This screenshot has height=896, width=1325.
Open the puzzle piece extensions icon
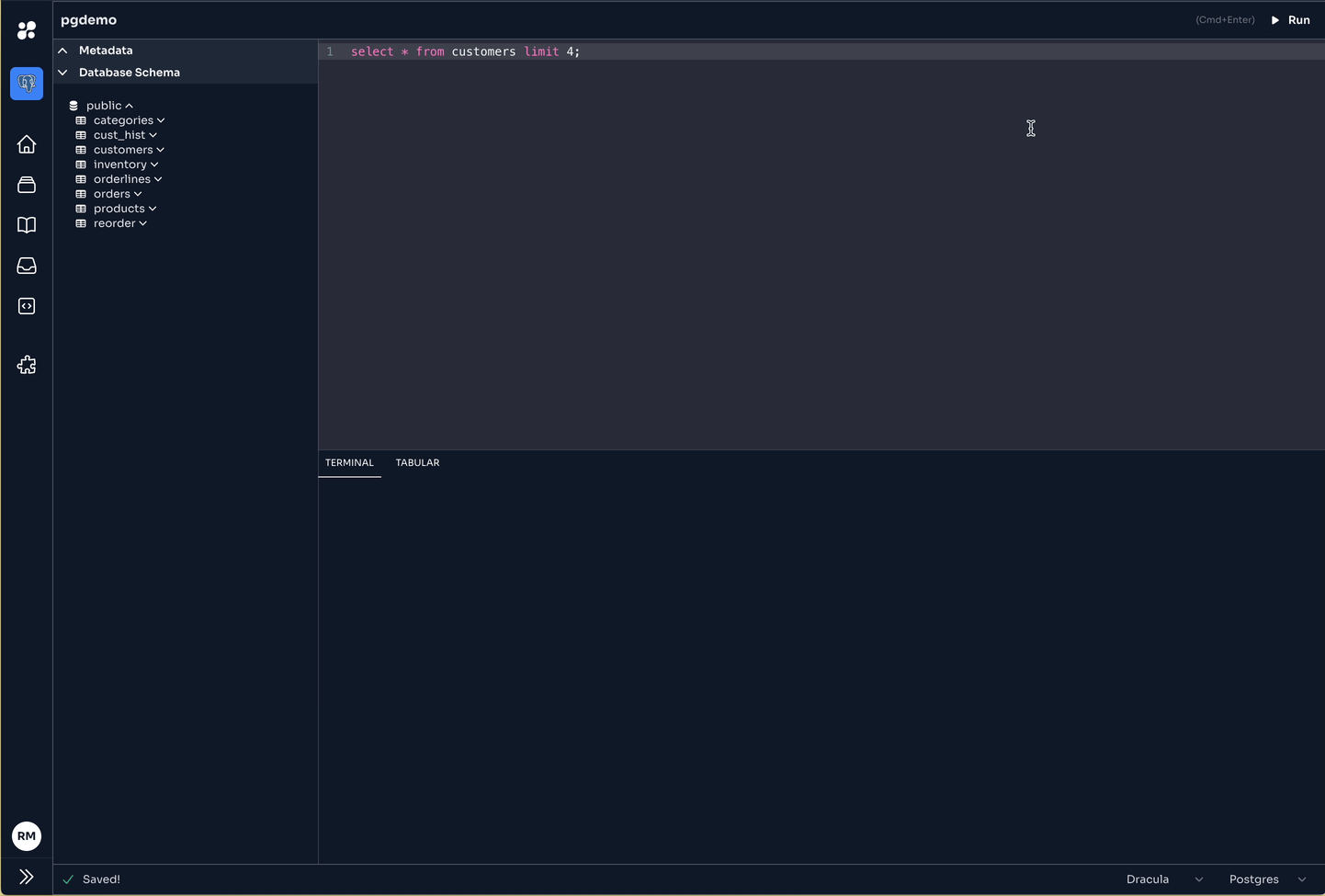point(27,365)
